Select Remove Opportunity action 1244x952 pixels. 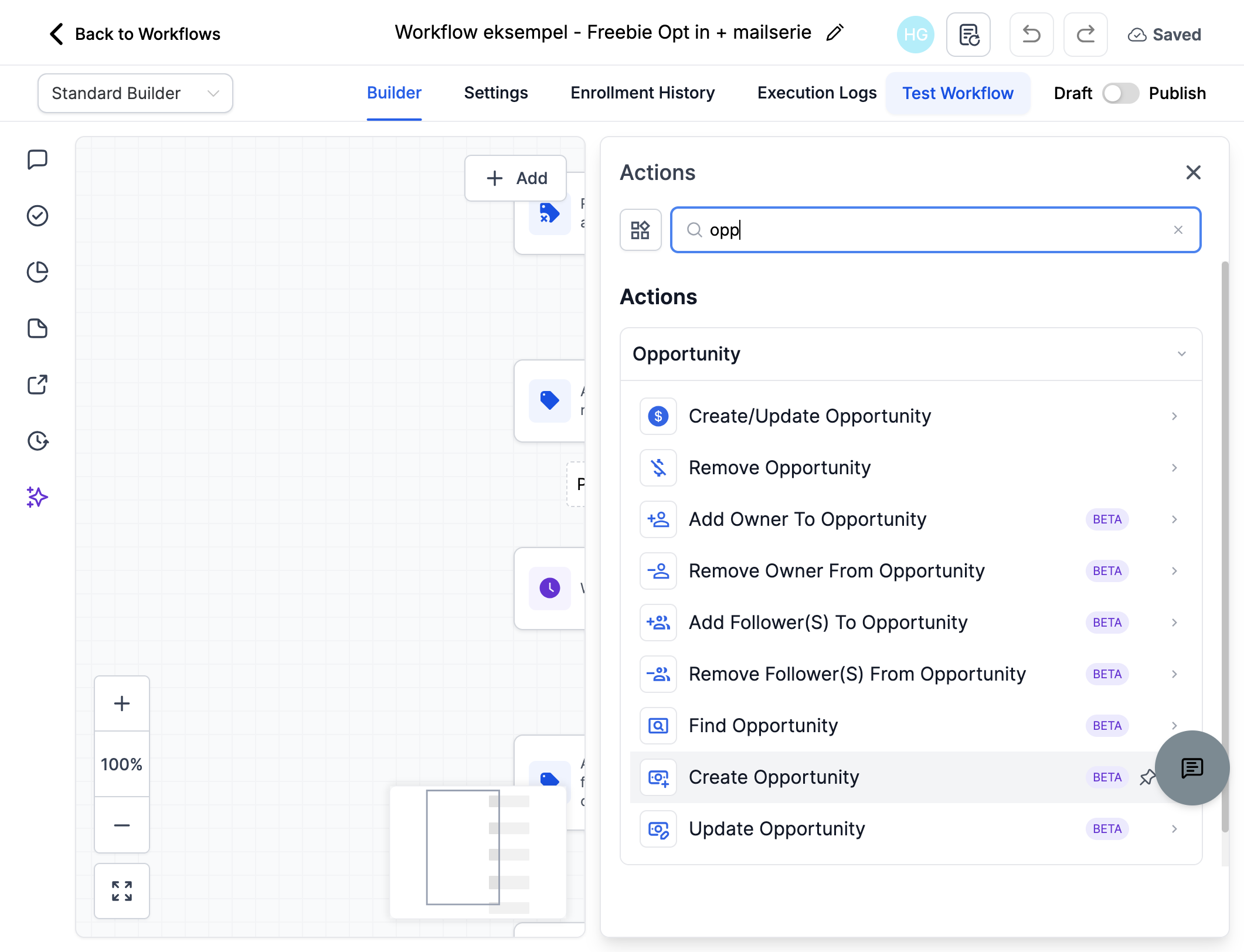pos(911,468)
